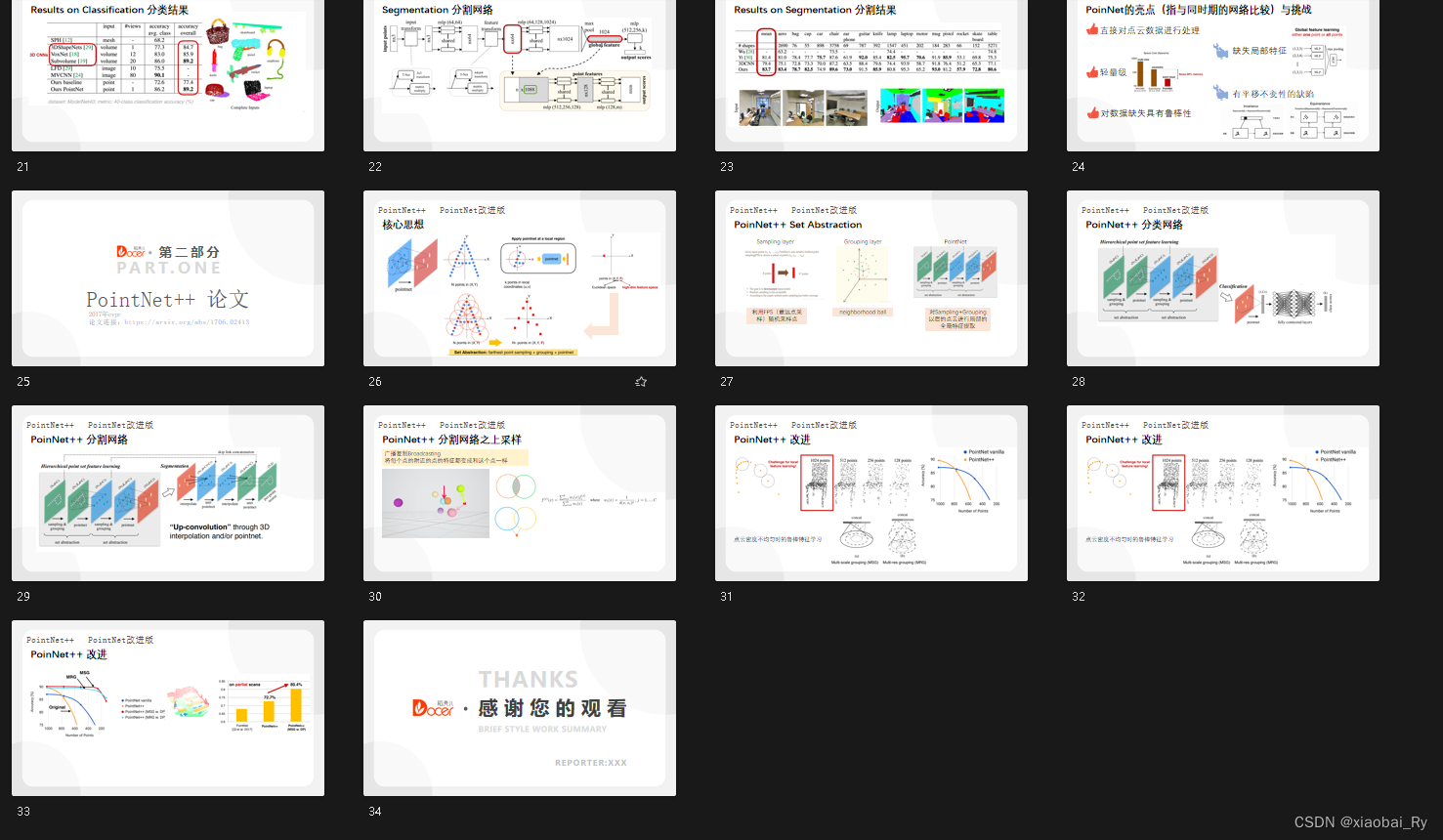
Task: Select slide 29 segmentation network thumbnail
Action: [x=168, y=493]
